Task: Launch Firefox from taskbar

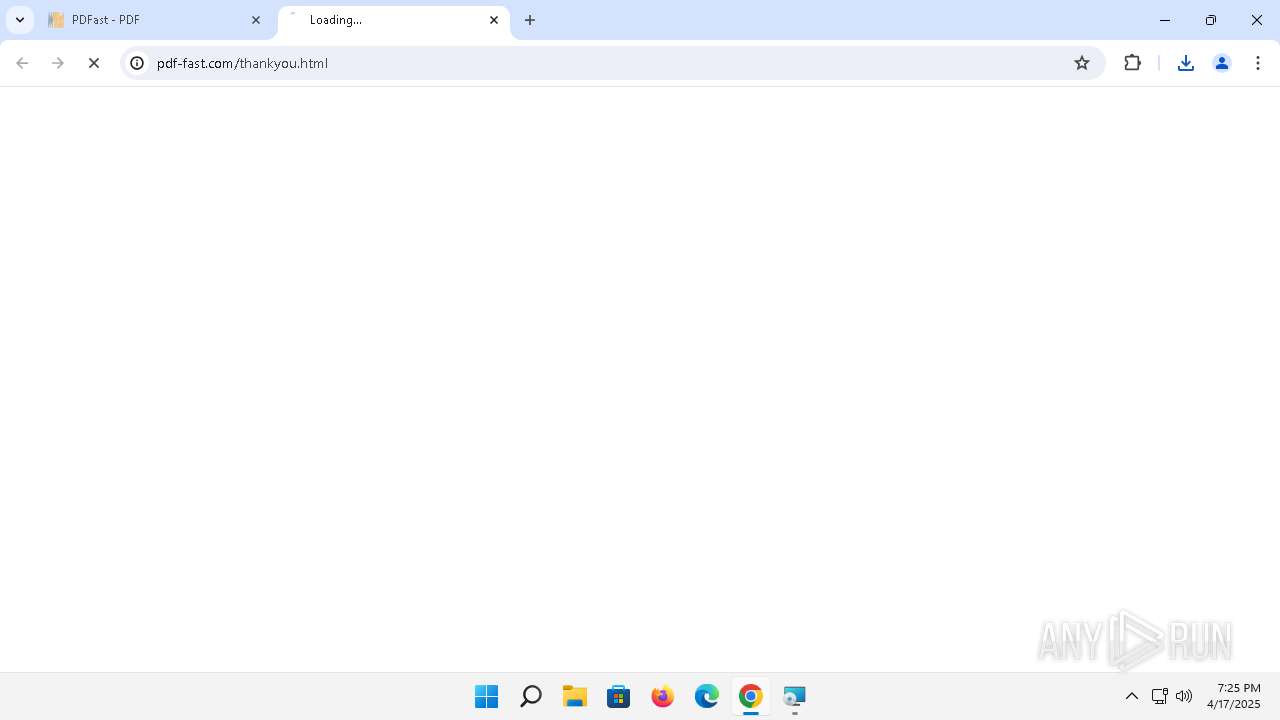Action: pyautogui.click(x=663, y=696)
